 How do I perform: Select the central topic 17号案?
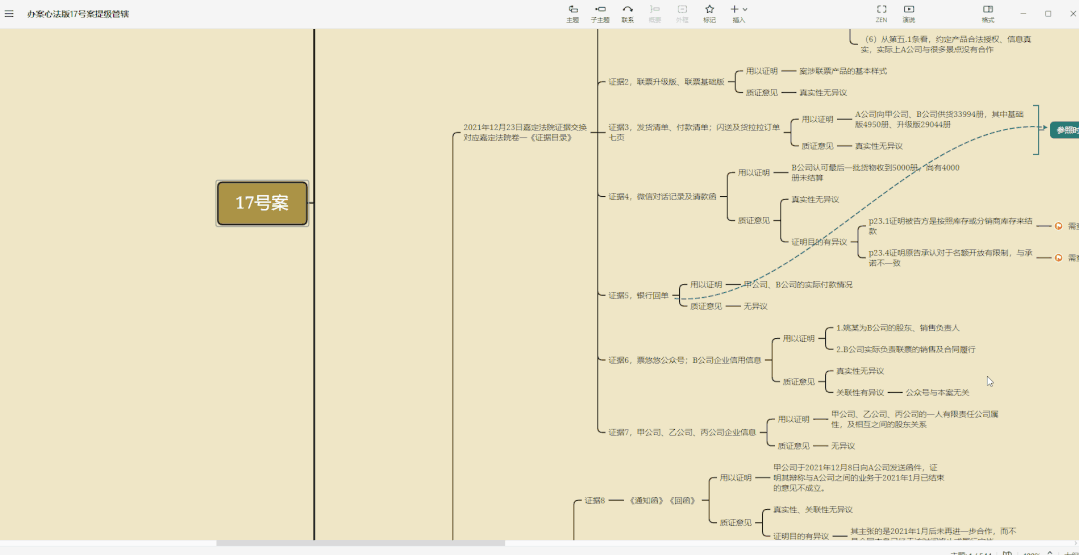(262, 203)
